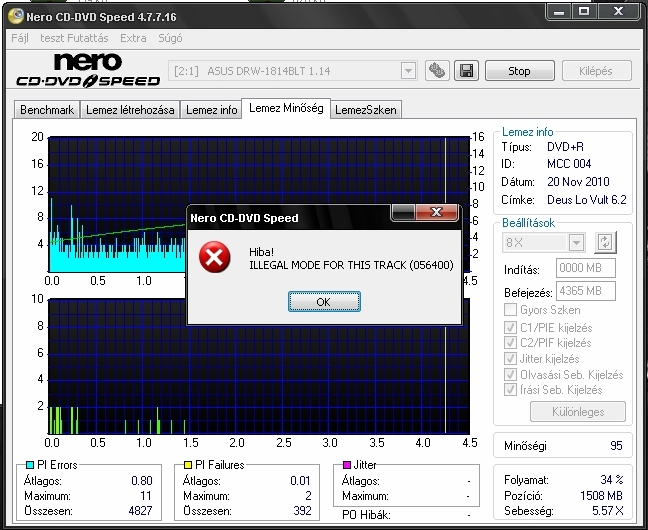The height and width of the screenshot is (530, 648).
Task: Click the PI Errors total 4827
Action: pyautogui.click(x=141, y=511)
